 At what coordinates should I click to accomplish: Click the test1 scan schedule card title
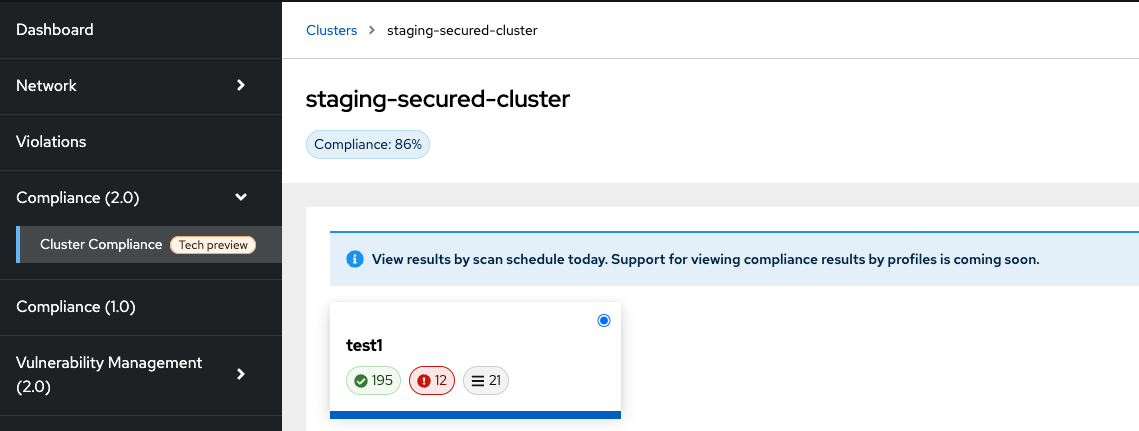coord(365,345)
